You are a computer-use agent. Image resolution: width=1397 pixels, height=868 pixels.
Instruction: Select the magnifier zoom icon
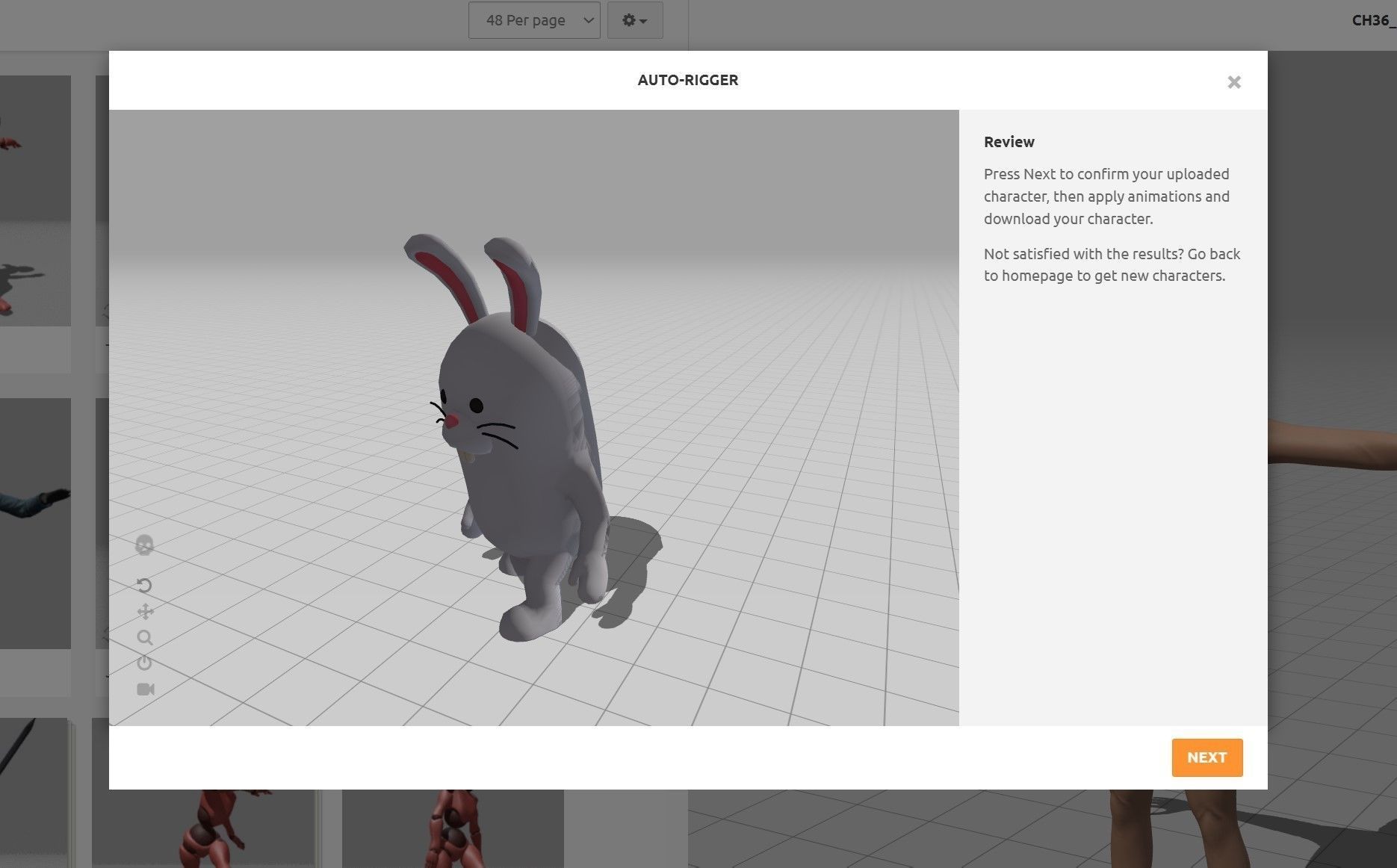point(145,637)
